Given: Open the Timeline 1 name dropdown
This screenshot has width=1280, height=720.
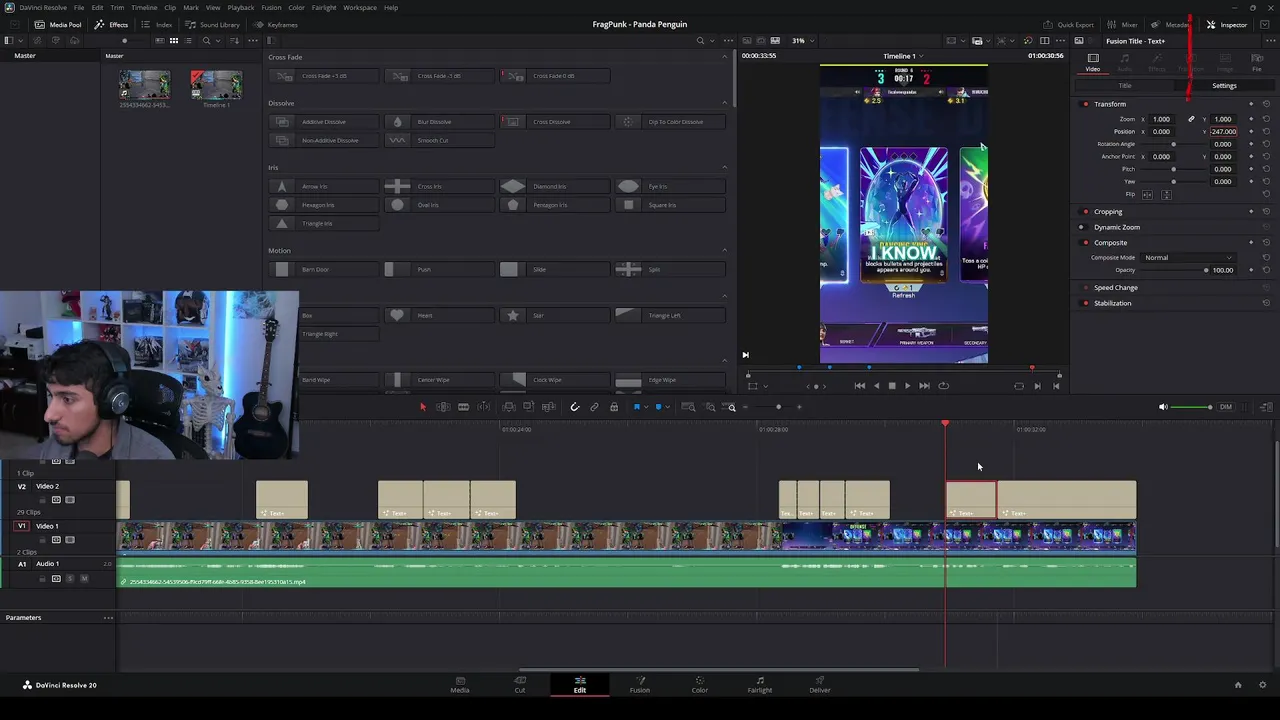Looking at the screenshot, I should pyautogui.click(x=902, y=56).
